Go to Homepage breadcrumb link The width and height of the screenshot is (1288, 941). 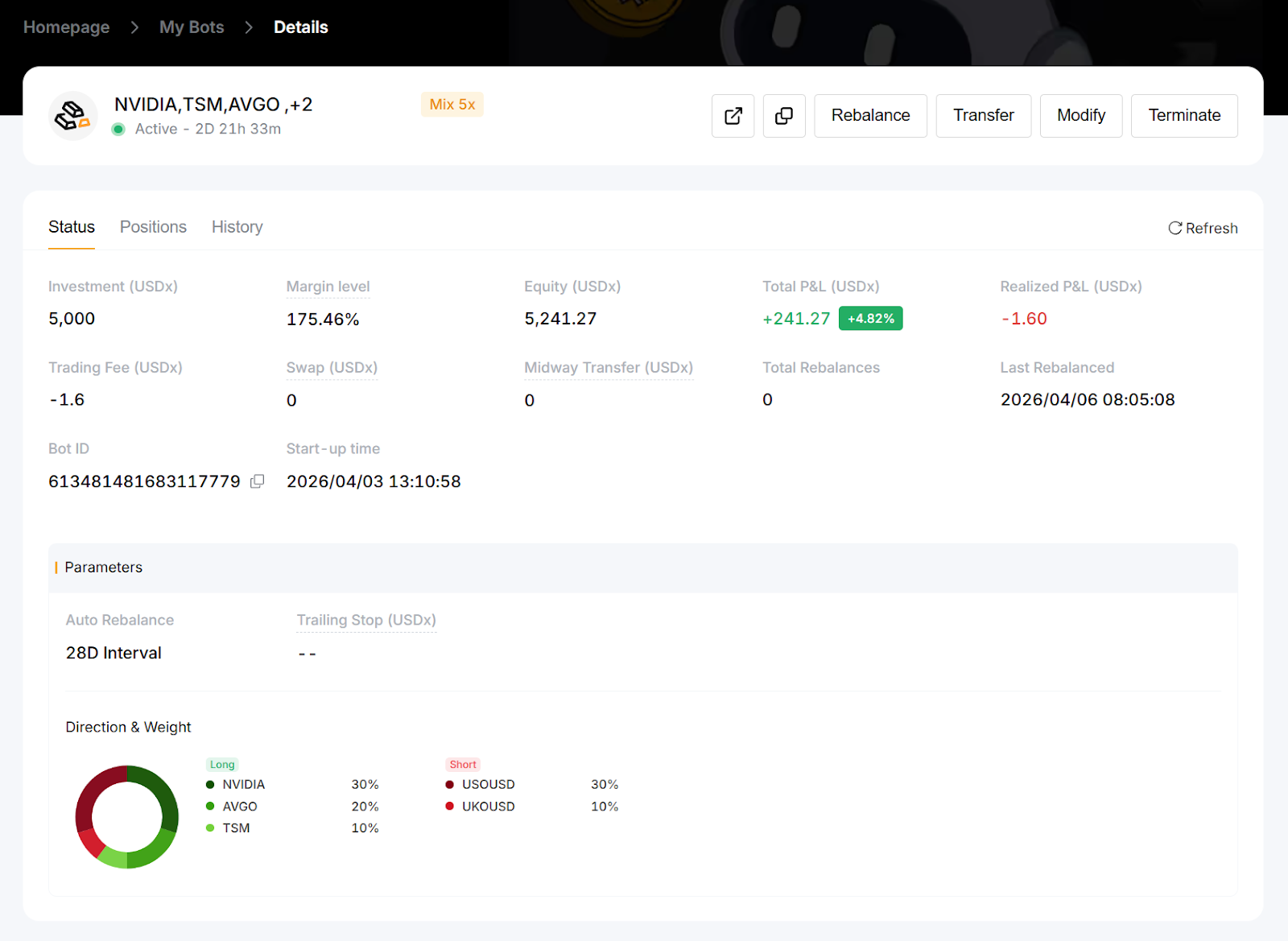click(66, 27)
